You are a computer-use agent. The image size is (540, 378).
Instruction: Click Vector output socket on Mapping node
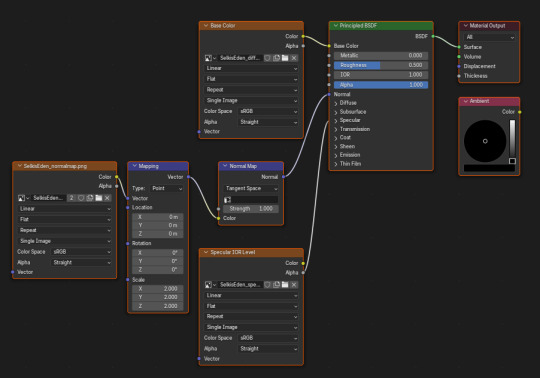point(188,177)
